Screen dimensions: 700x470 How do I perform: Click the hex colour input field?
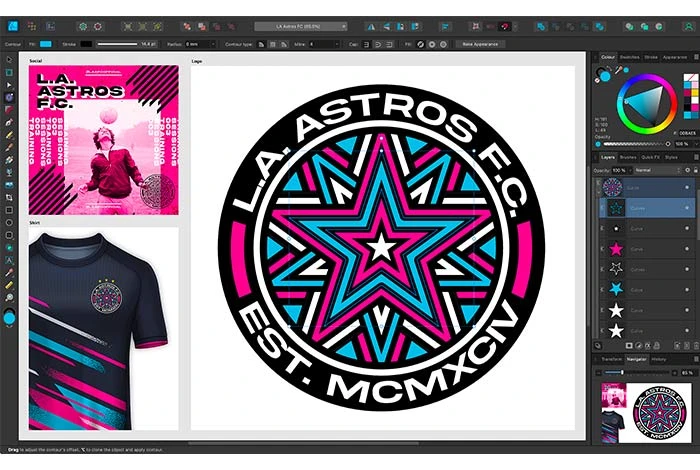(688, 133)
